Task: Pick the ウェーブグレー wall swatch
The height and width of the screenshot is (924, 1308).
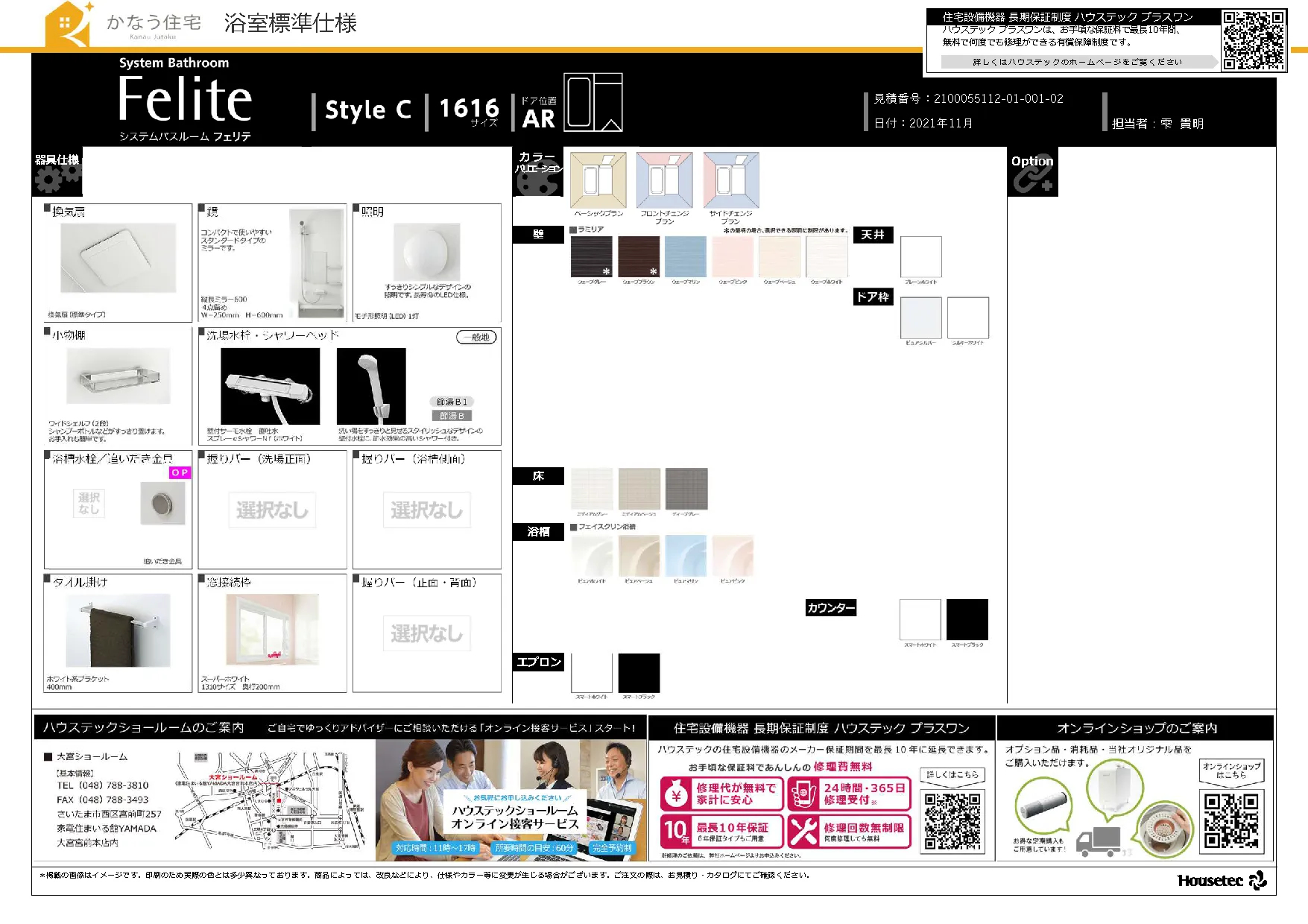Action: [592, 257]
